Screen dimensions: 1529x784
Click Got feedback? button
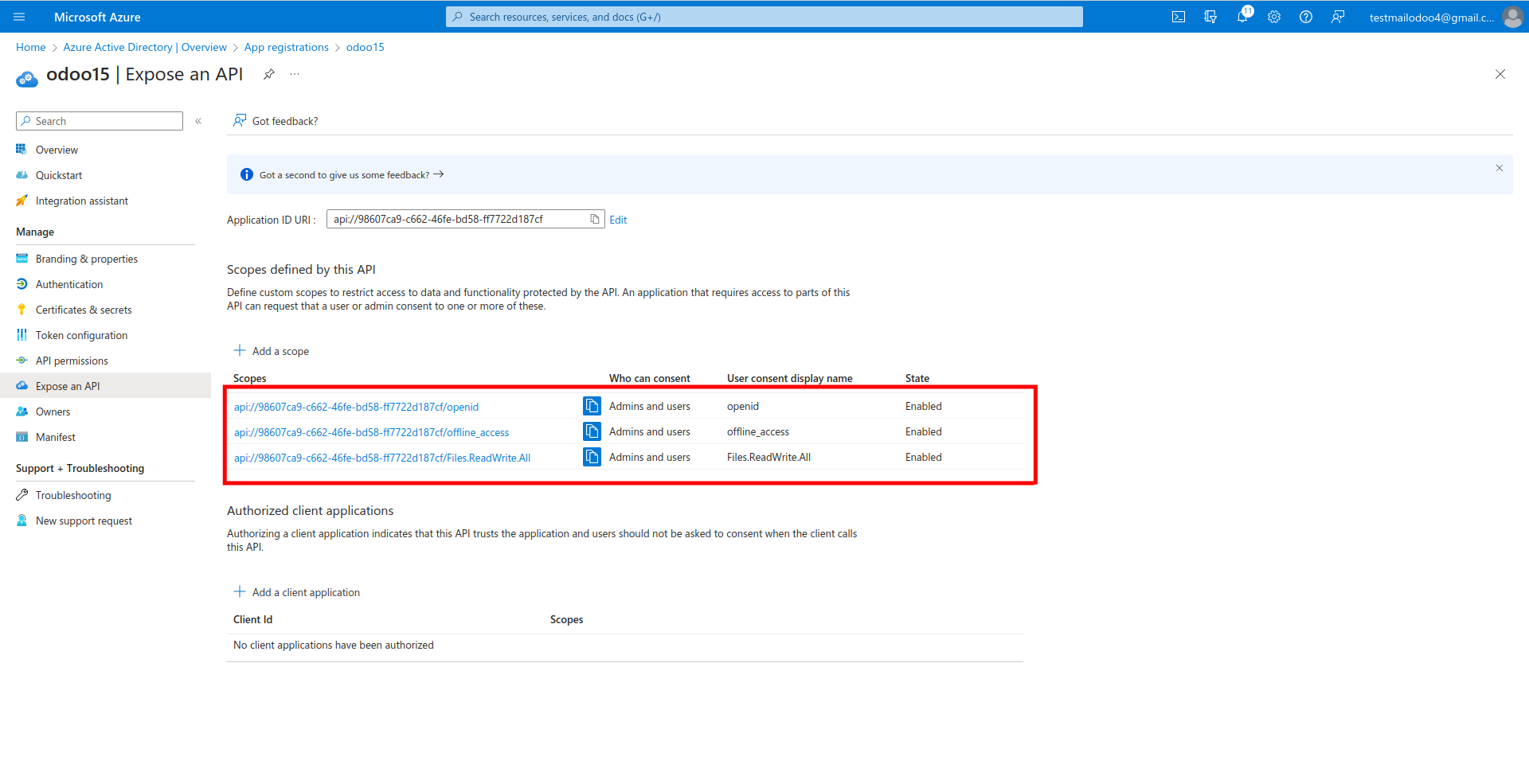pyautogui.click(x=276, y=121)
